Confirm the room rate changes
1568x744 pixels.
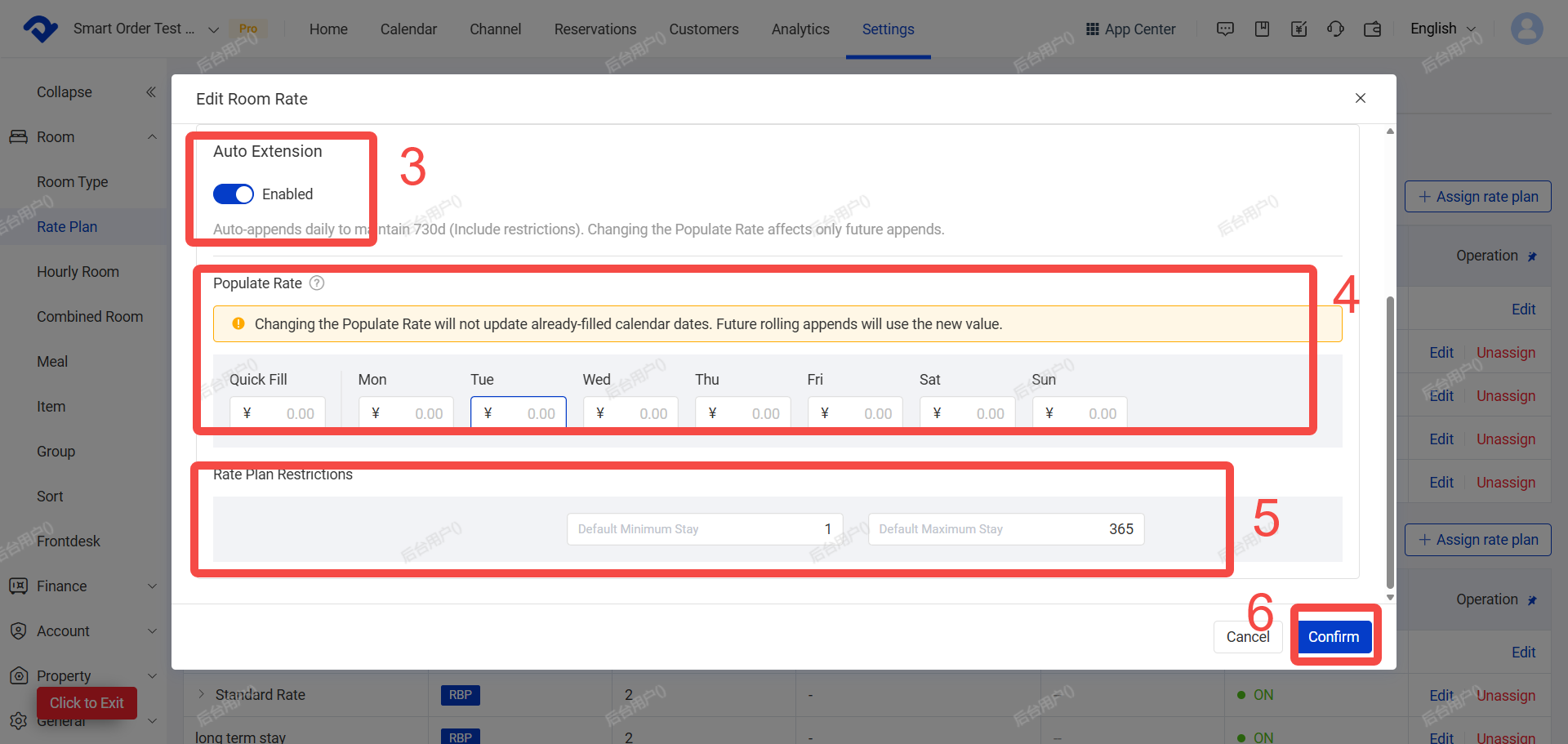1334,636
